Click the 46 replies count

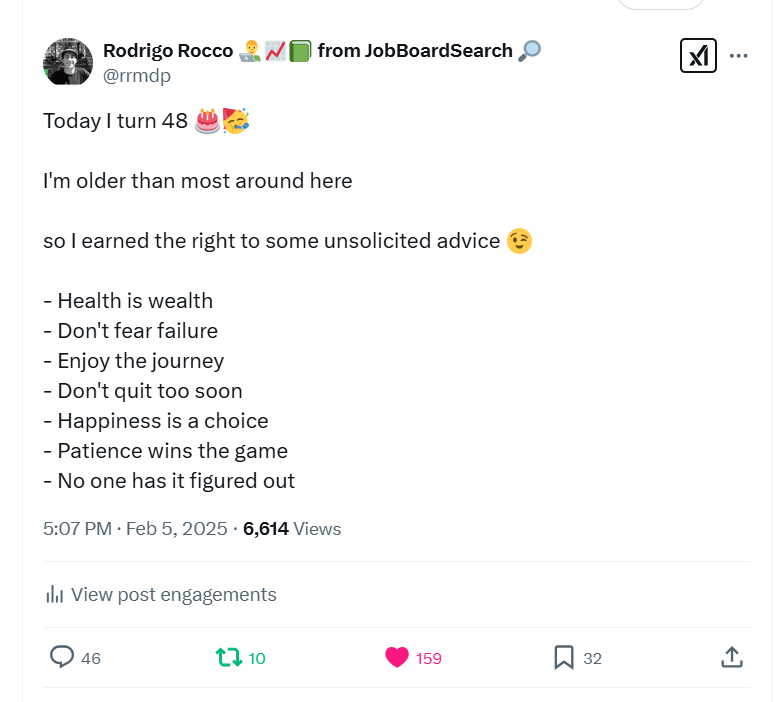pyautogui.click(x=91, y=658)
